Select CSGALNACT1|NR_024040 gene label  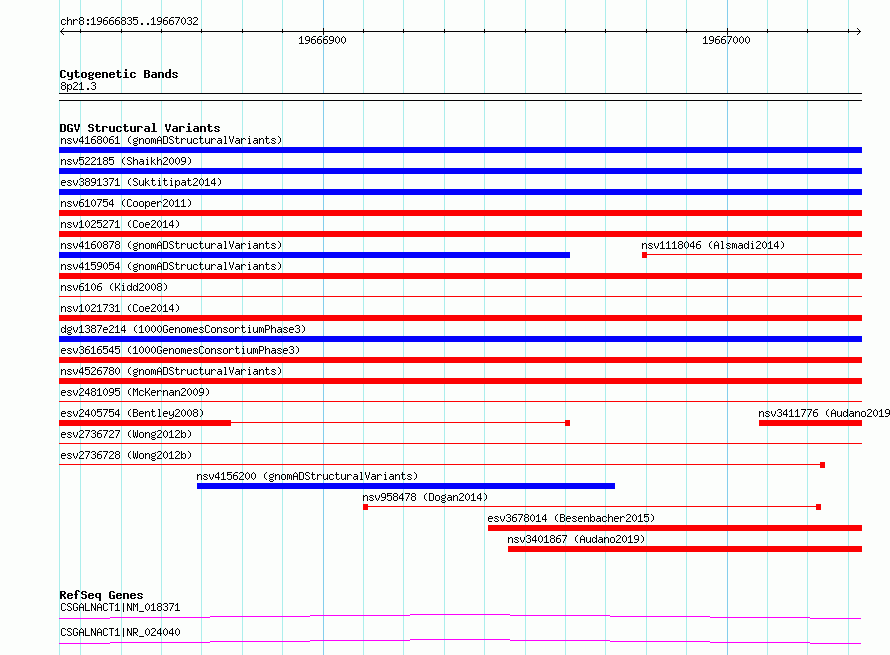point(120,632)
